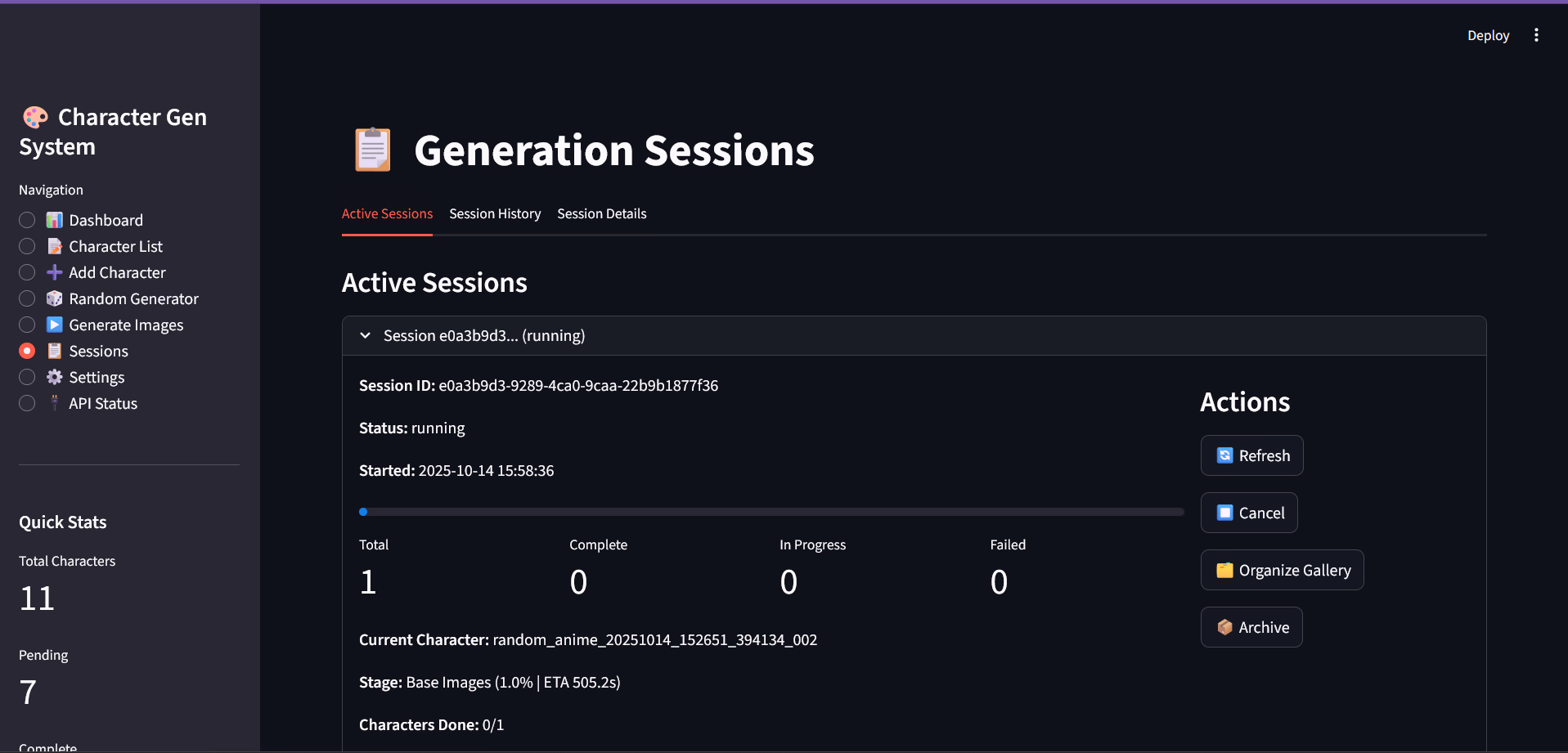Choose the Add Character radio option
1568x753 pixels.
coord(27,272)
